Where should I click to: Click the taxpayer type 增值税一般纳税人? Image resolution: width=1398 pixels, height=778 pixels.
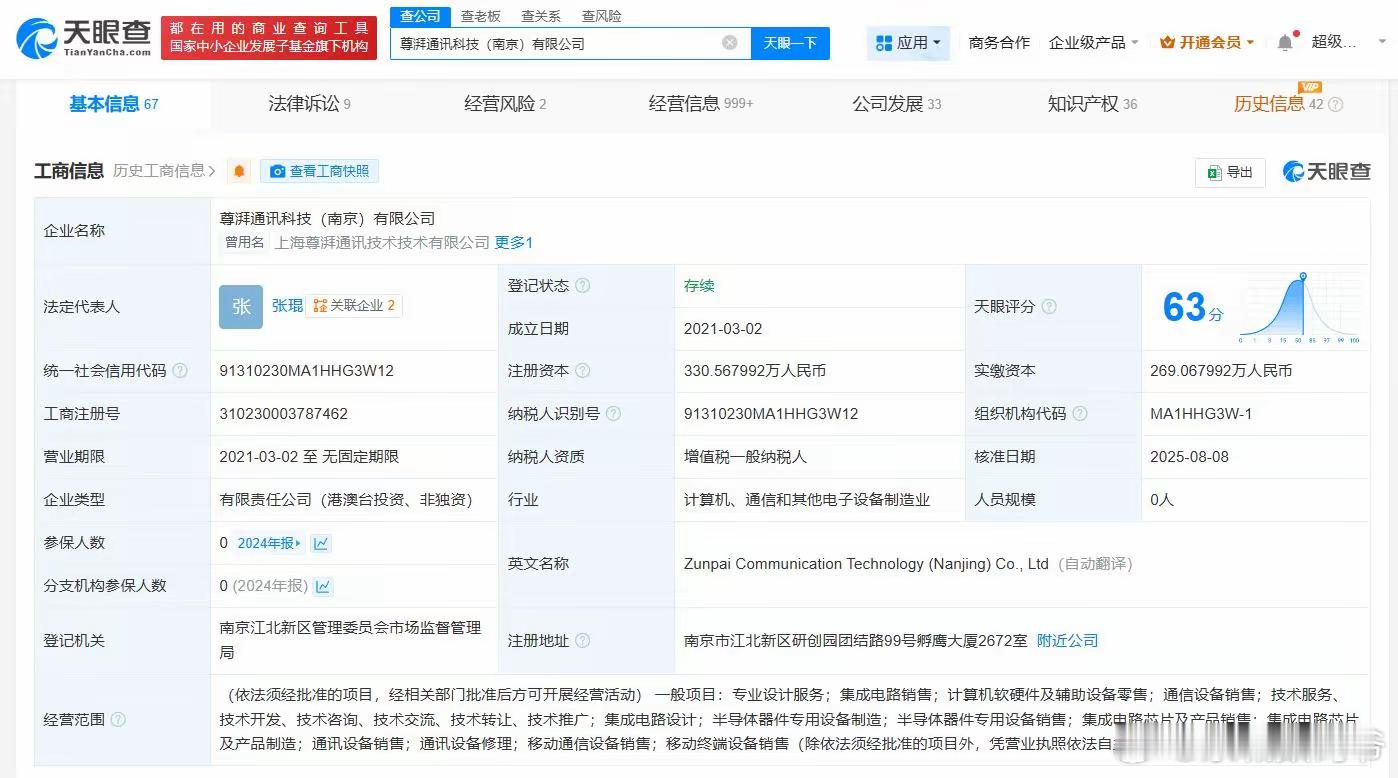click(x=745, y=457)
